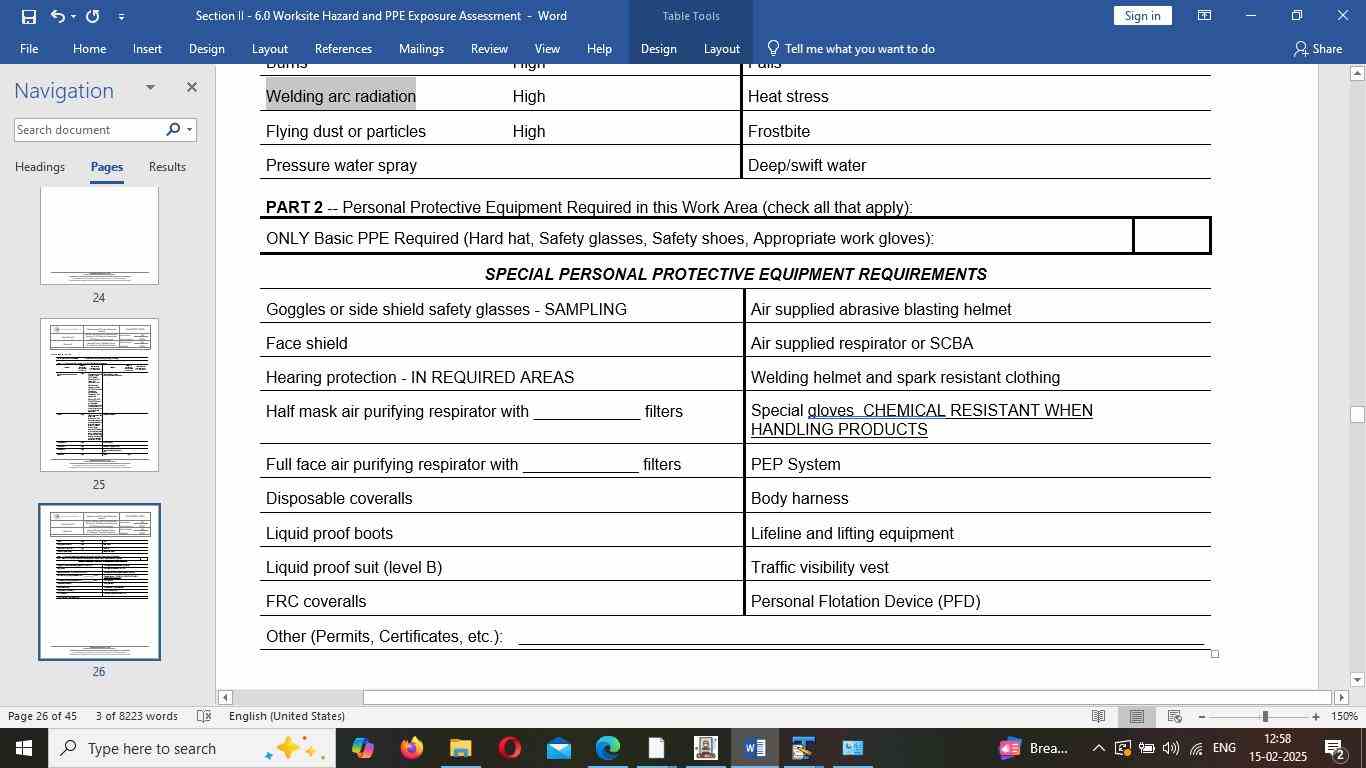Open Customize Quick Access Toolbar dropdown
The height and width of the screenshot is (768, 1366).
click(121, 16)
